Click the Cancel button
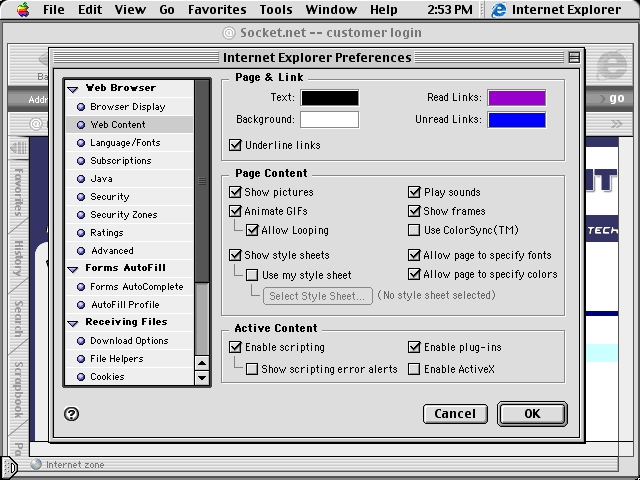 (x=455, y=414)
